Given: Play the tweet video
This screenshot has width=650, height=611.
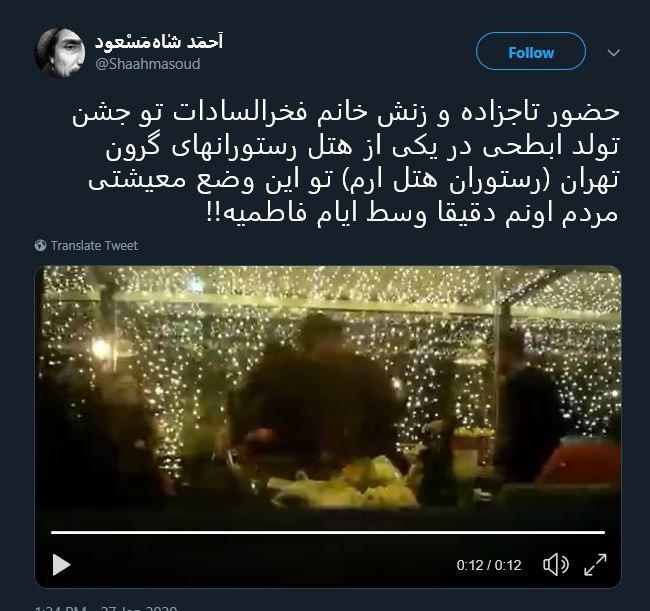Looking at the screenshot, I should tap(61, 565).
